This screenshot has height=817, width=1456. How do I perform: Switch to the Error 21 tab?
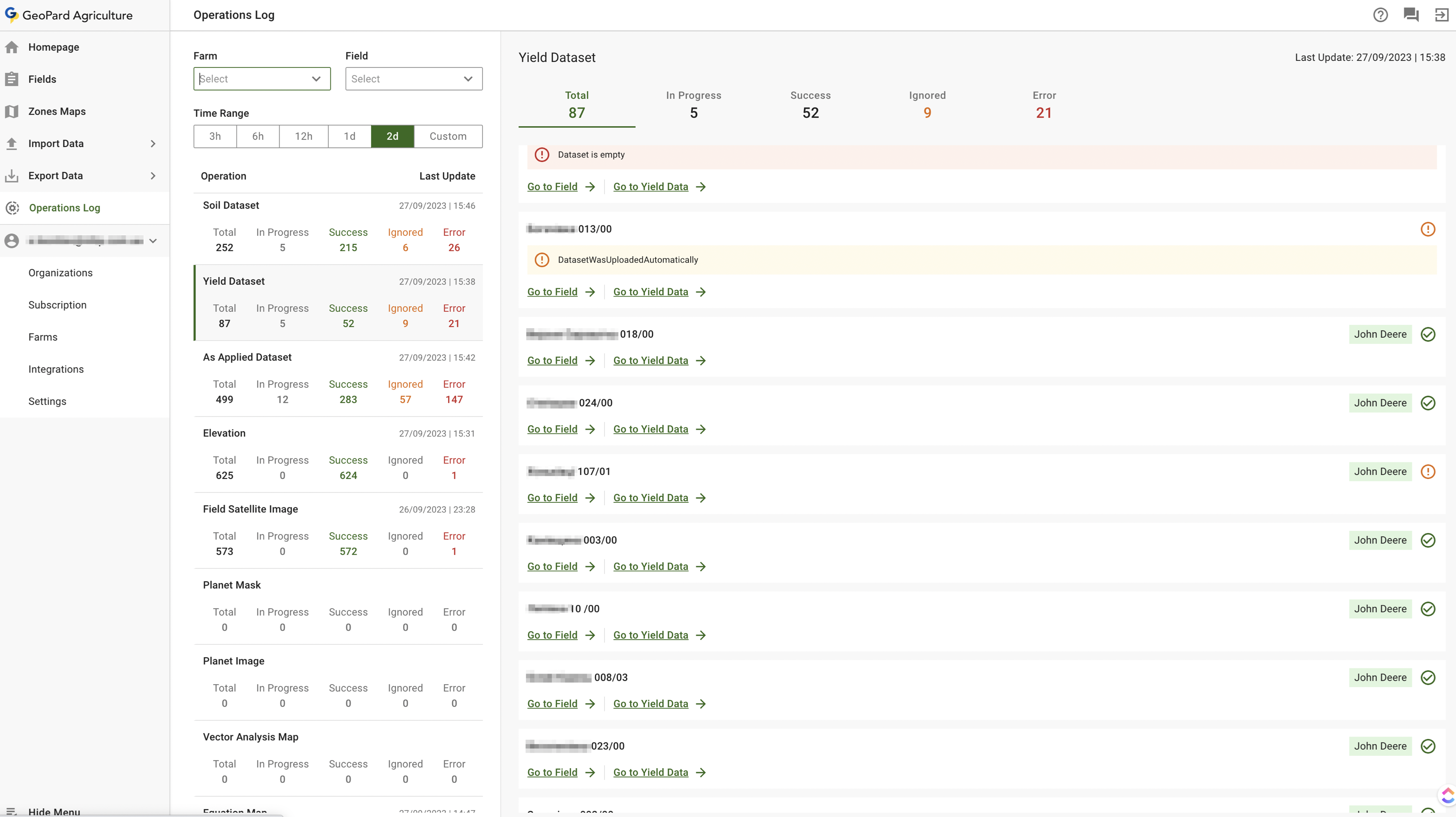point(1043,105)
